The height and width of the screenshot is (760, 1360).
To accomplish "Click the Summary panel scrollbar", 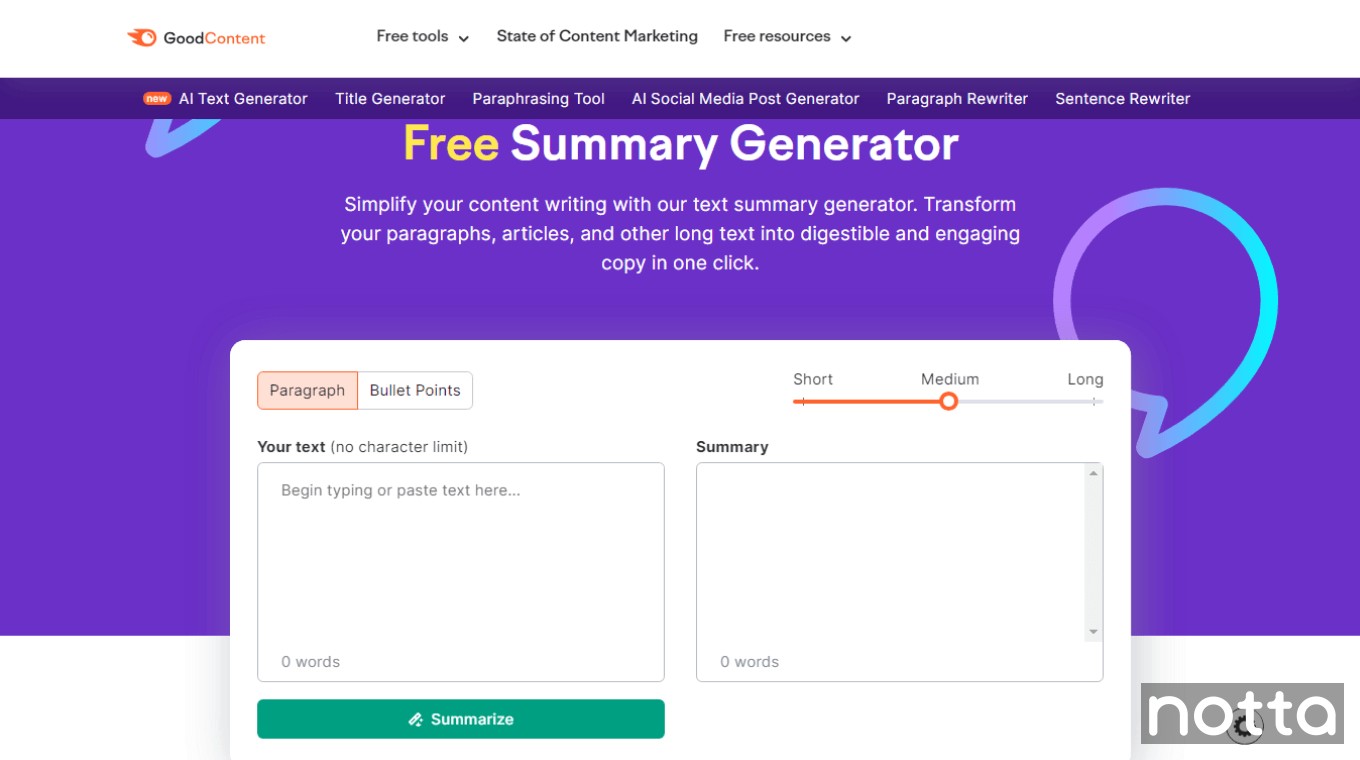I will (1093, 550).
